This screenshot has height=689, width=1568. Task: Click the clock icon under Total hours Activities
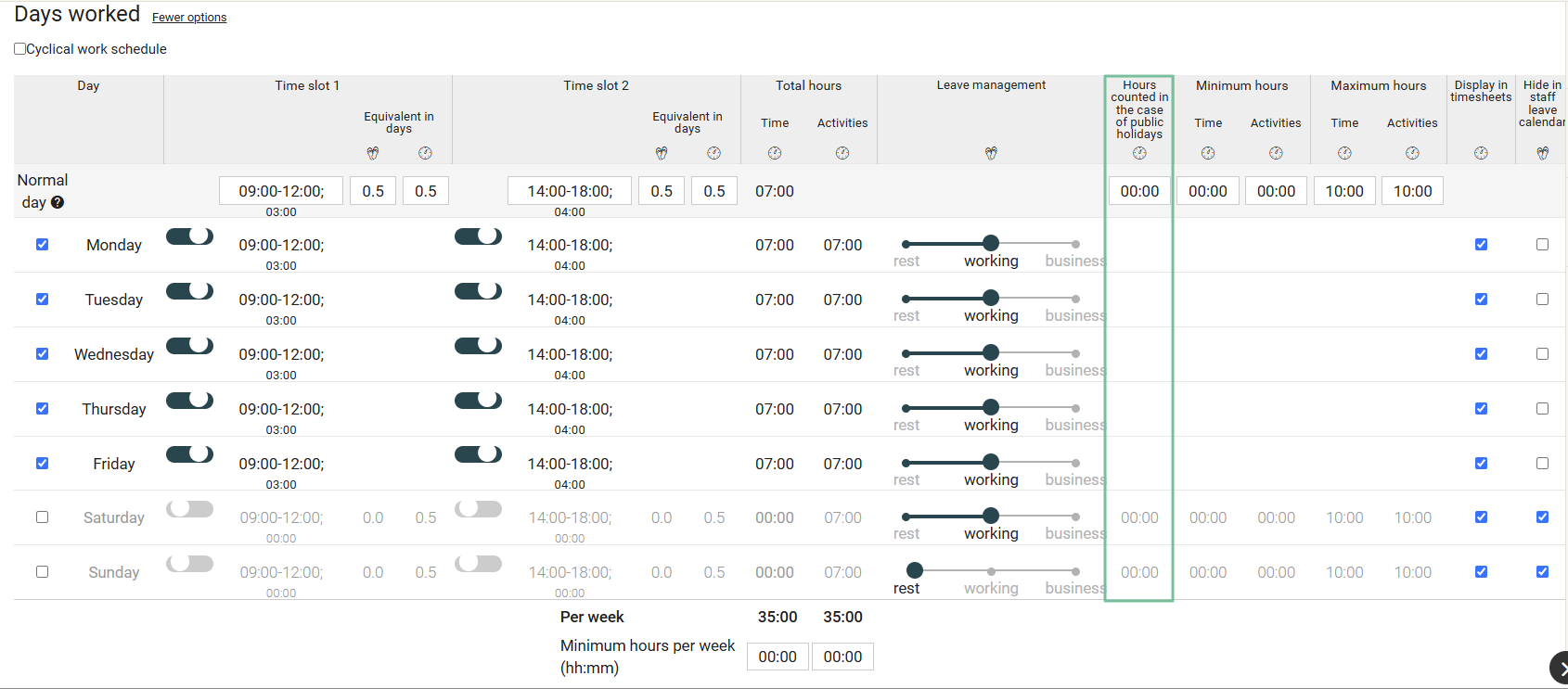pos(842,153)
